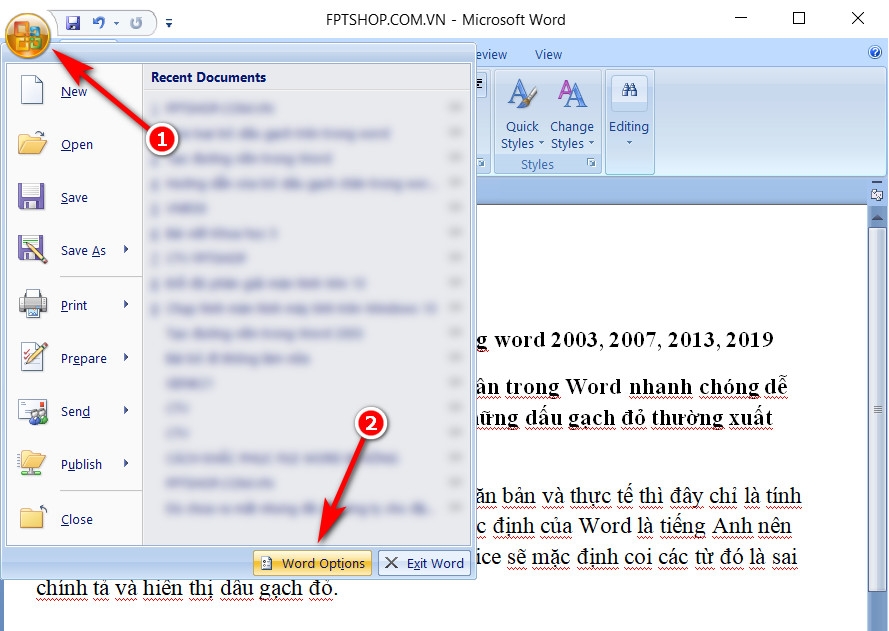Click the Save icon in Quick Access Toolbar

(x=73, y=23)
